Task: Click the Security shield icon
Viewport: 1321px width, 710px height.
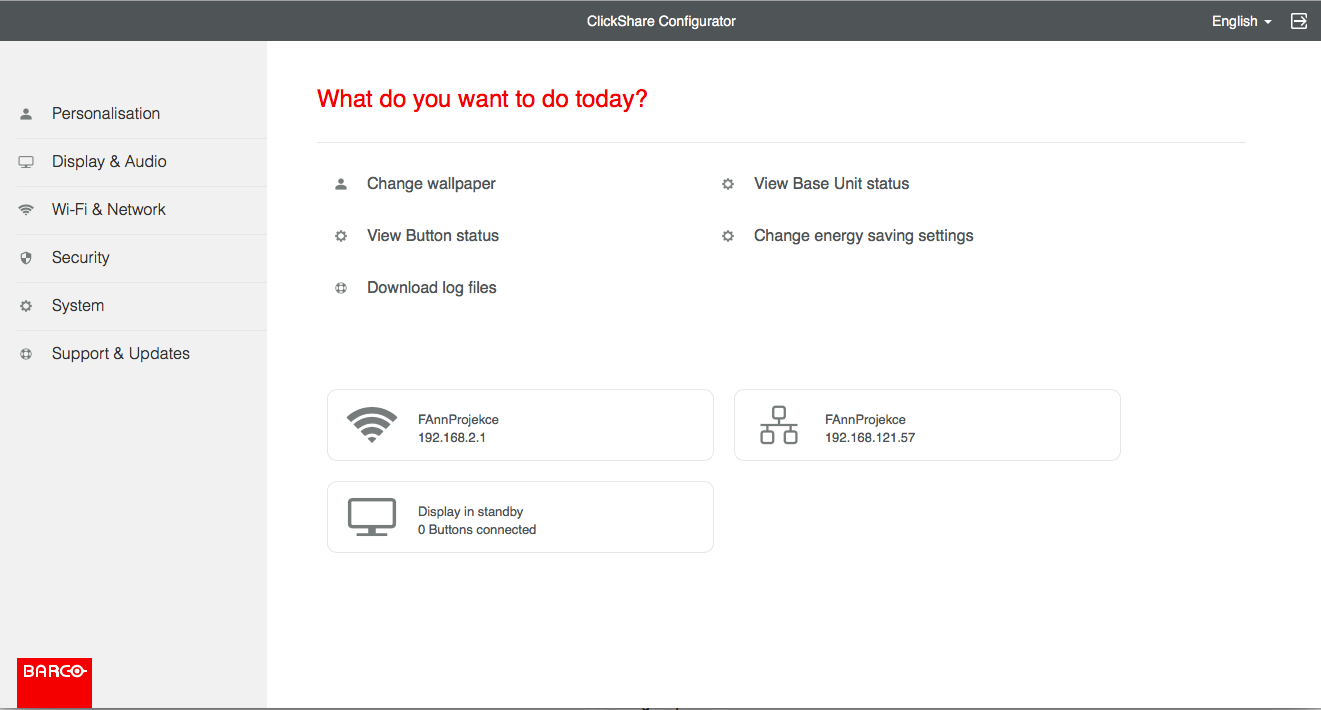Action: pyautogui.click(x=26, y=258)
